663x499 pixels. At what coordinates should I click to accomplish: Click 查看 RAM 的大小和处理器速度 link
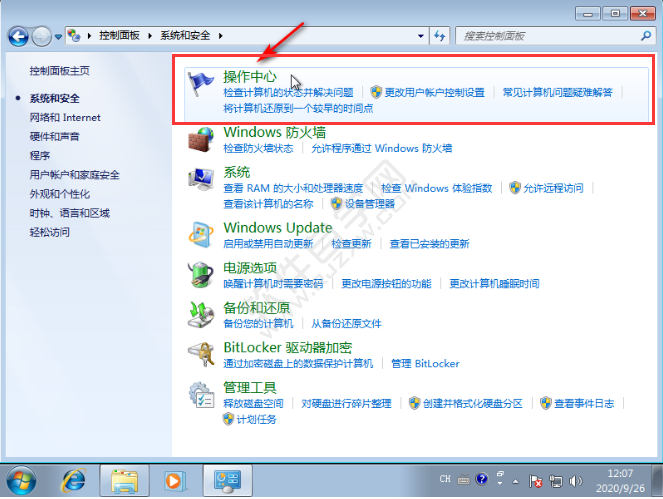point(293,188)
